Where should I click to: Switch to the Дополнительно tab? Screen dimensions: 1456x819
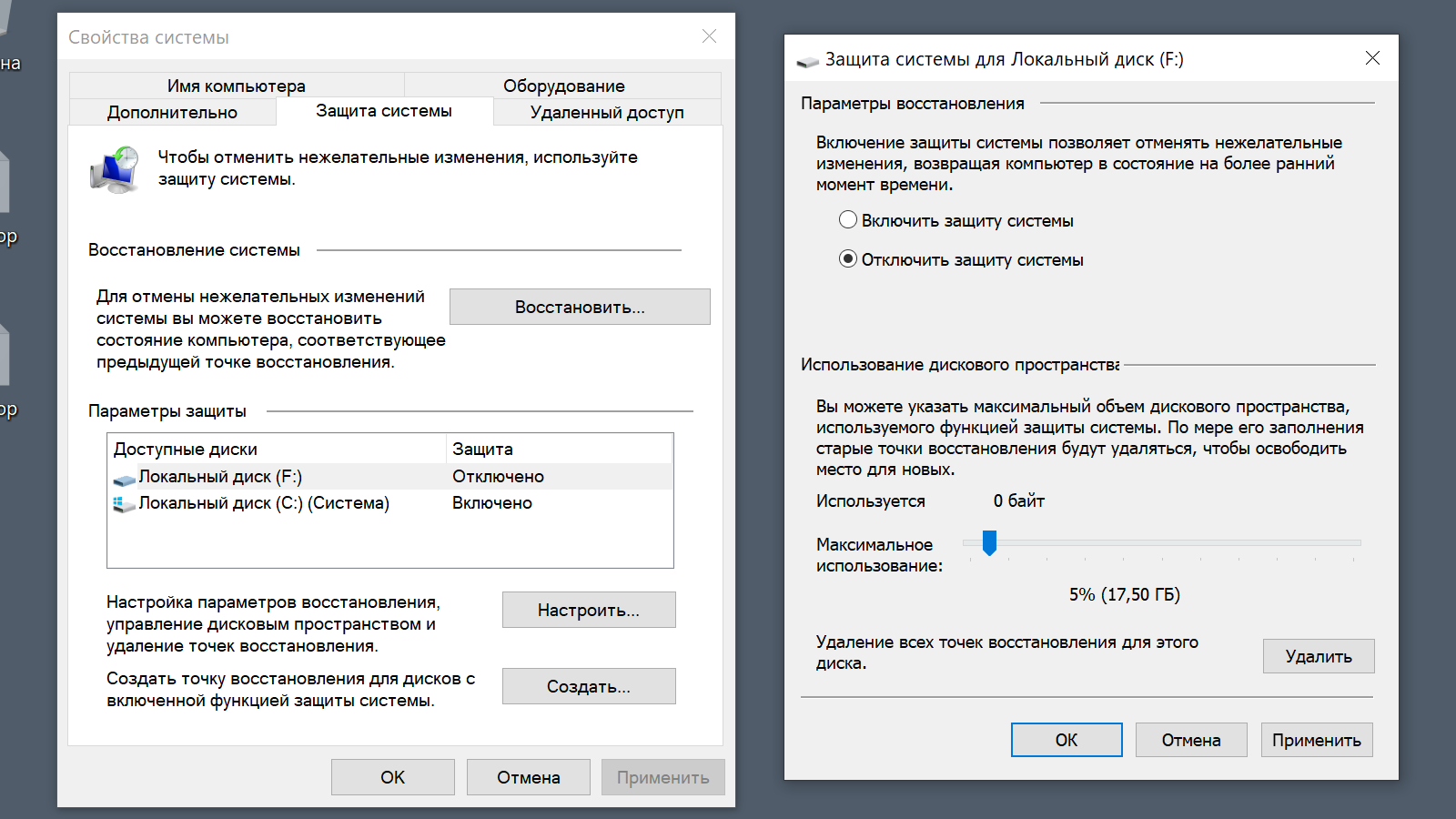173,112
